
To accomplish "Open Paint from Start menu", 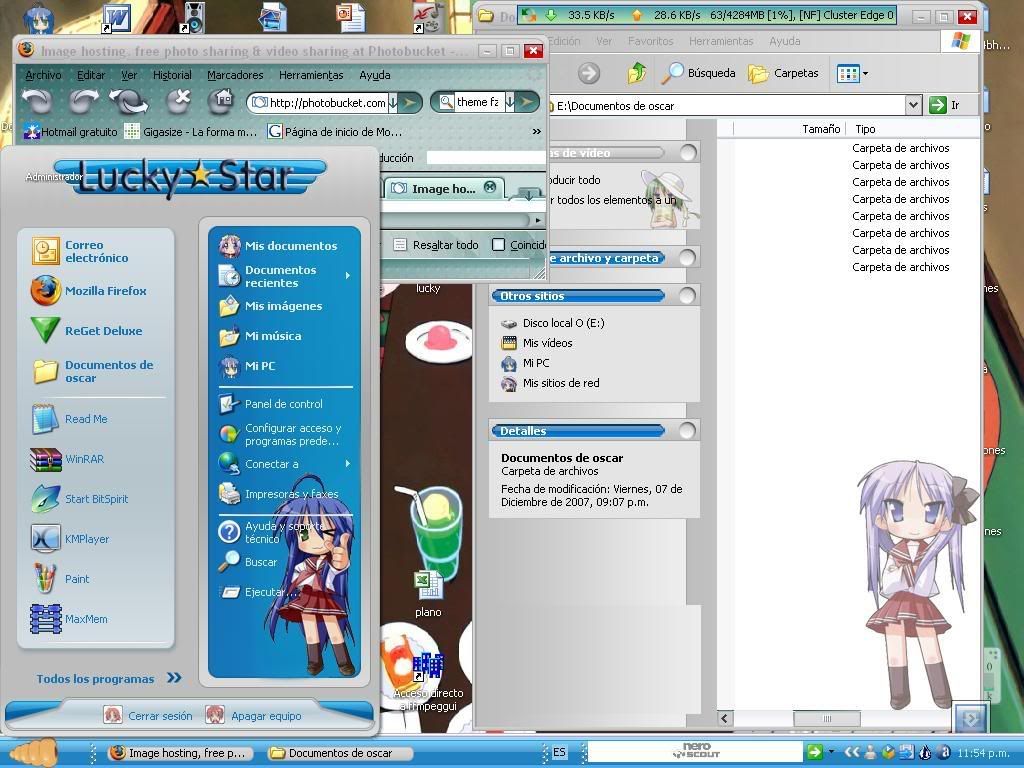I will (60, 579).
